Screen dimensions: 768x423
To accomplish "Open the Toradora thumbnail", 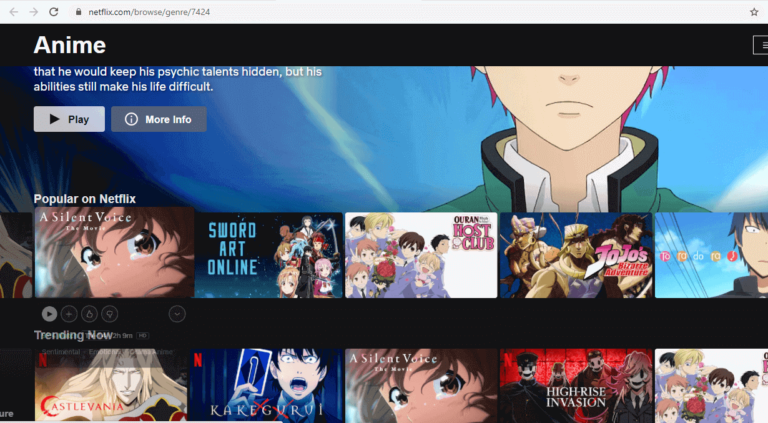I will 711,255.
